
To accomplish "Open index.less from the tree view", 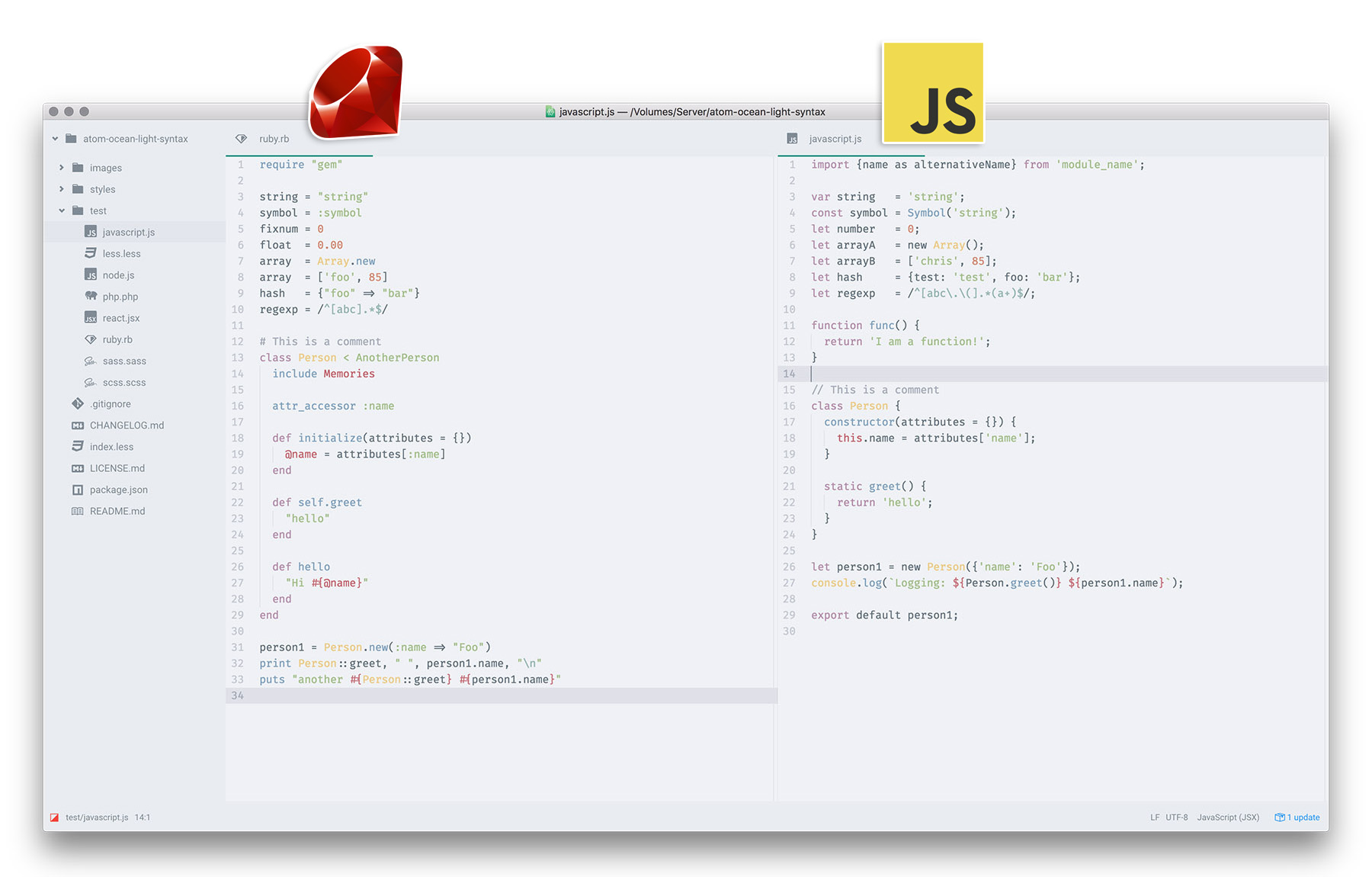I will point(111,447).
